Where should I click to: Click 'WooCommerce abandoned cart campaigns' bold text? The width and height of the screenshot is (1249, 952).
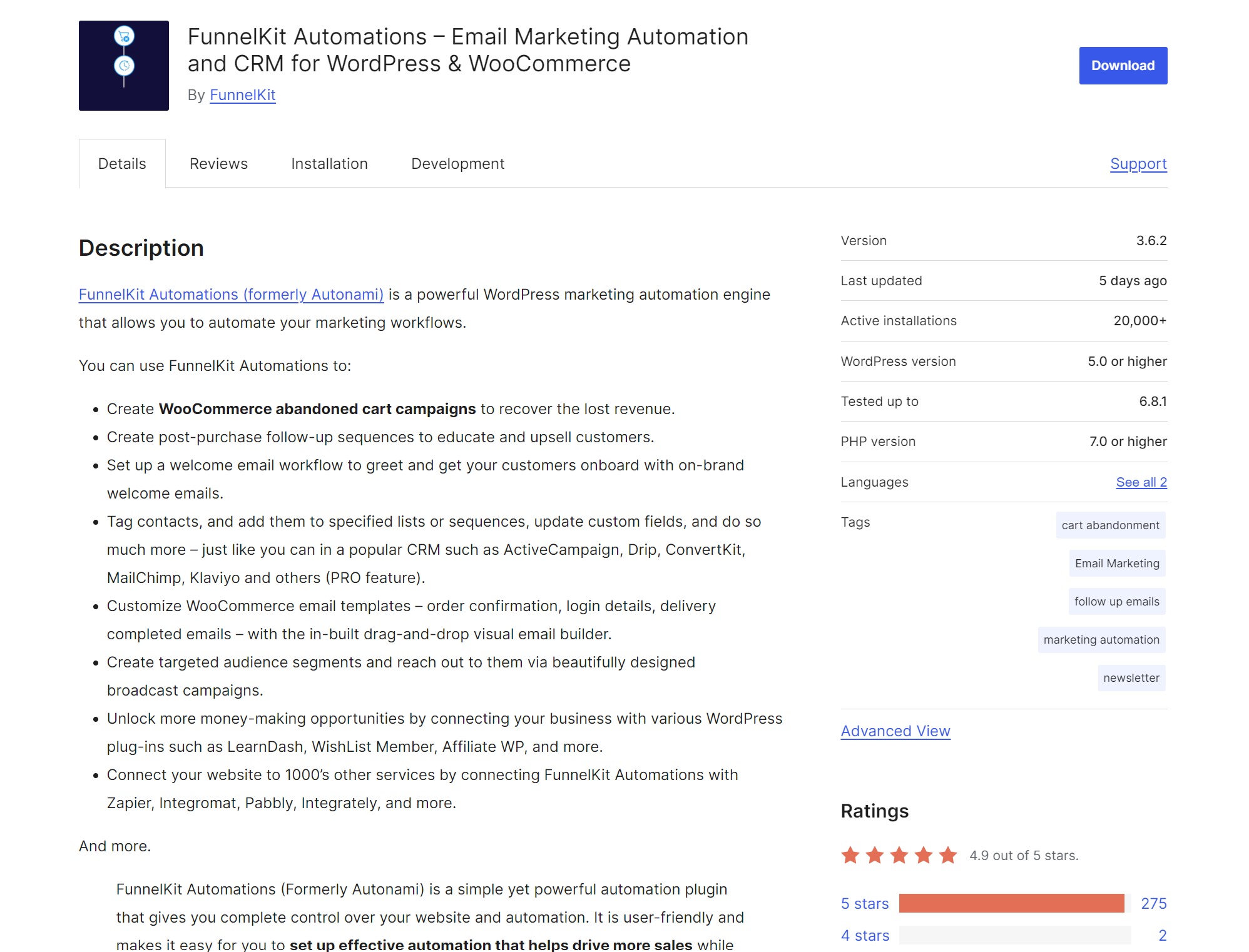317,409
